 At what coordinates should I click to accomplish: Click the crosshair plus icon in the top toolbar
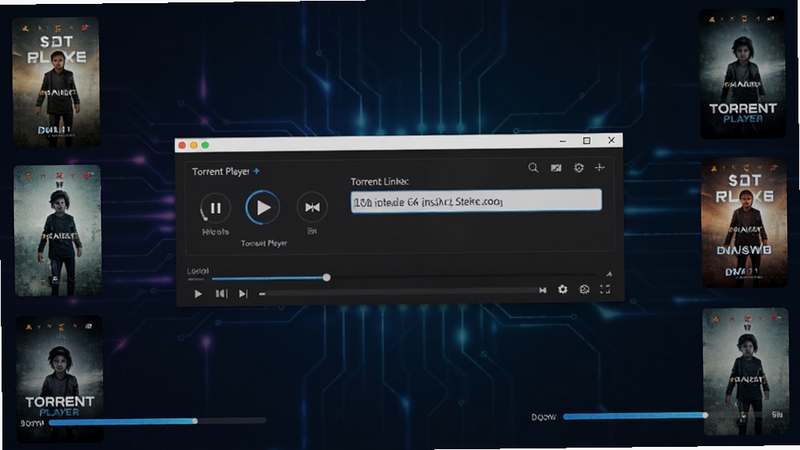[600, 167]
